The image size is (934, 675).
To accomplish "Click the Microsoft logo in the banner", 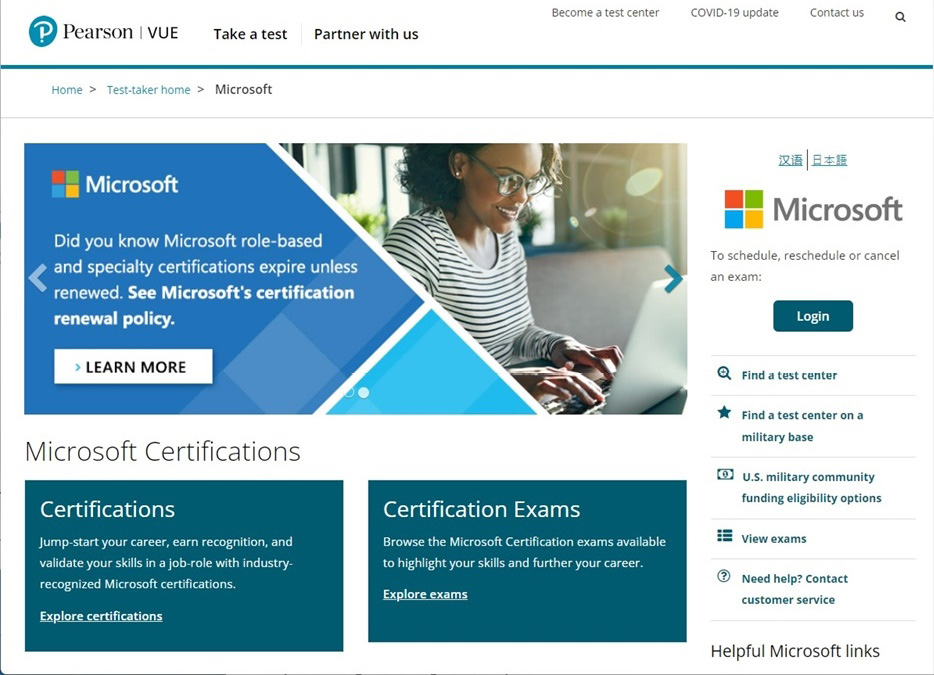I will 115,184.
